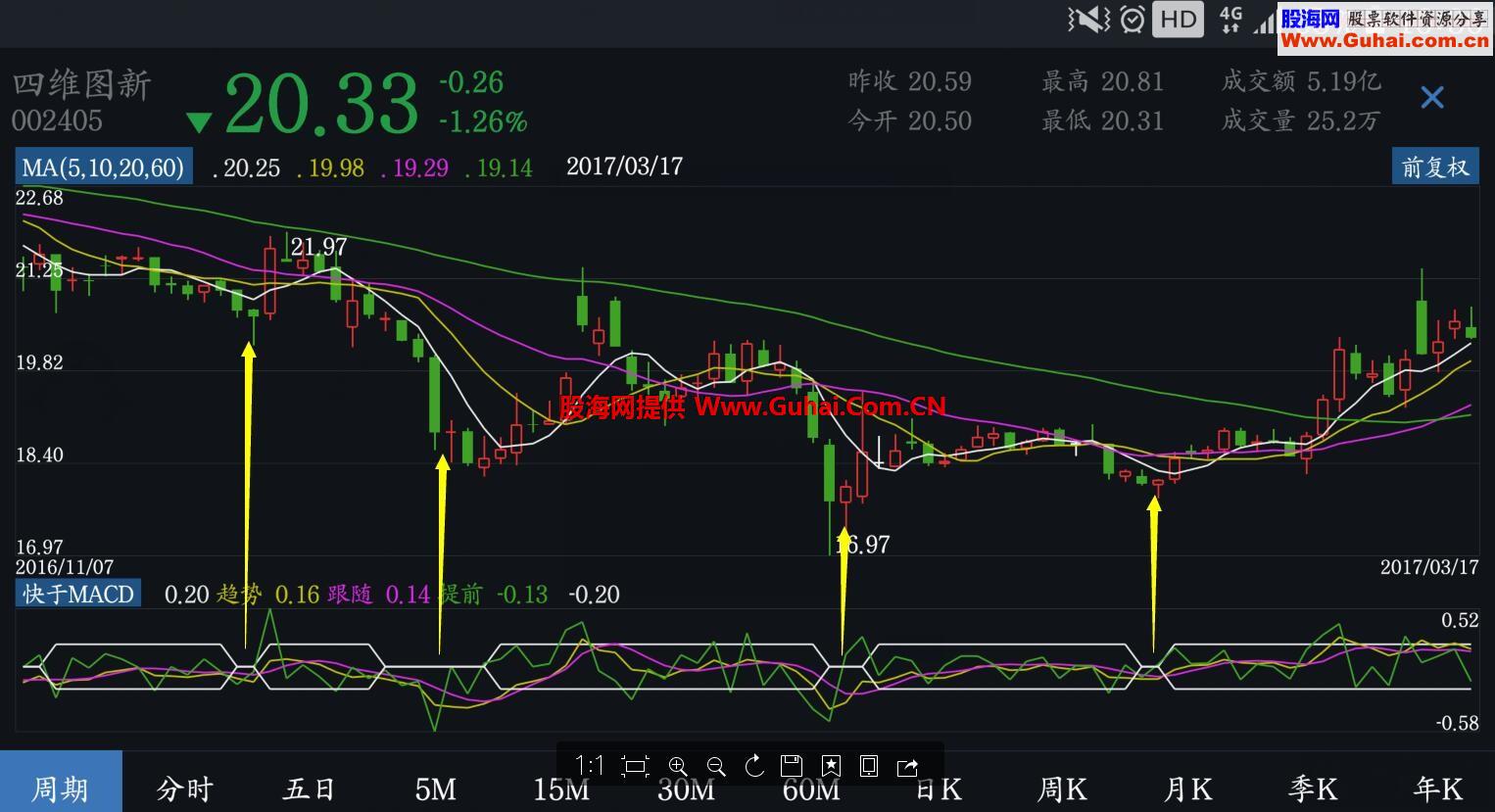
Task: Tap the vibrate/mute status icon
Action: (1088, 19)
